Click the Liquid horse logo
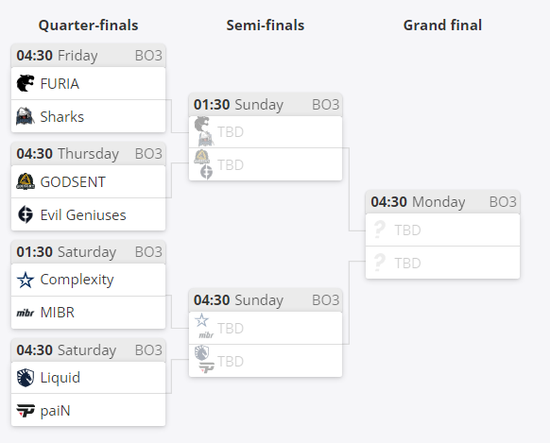Image resolution: width=550 pixels, height=443 pixels. click(x=25, y=378)
